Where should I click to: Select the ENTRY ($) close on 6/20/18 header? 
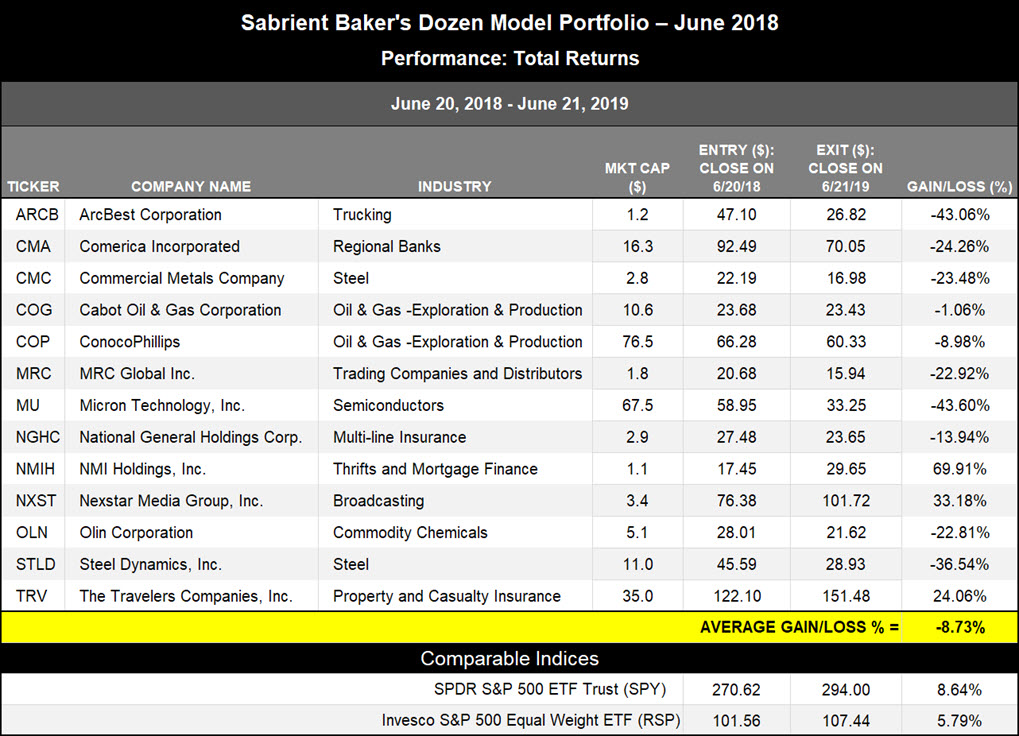736,168
